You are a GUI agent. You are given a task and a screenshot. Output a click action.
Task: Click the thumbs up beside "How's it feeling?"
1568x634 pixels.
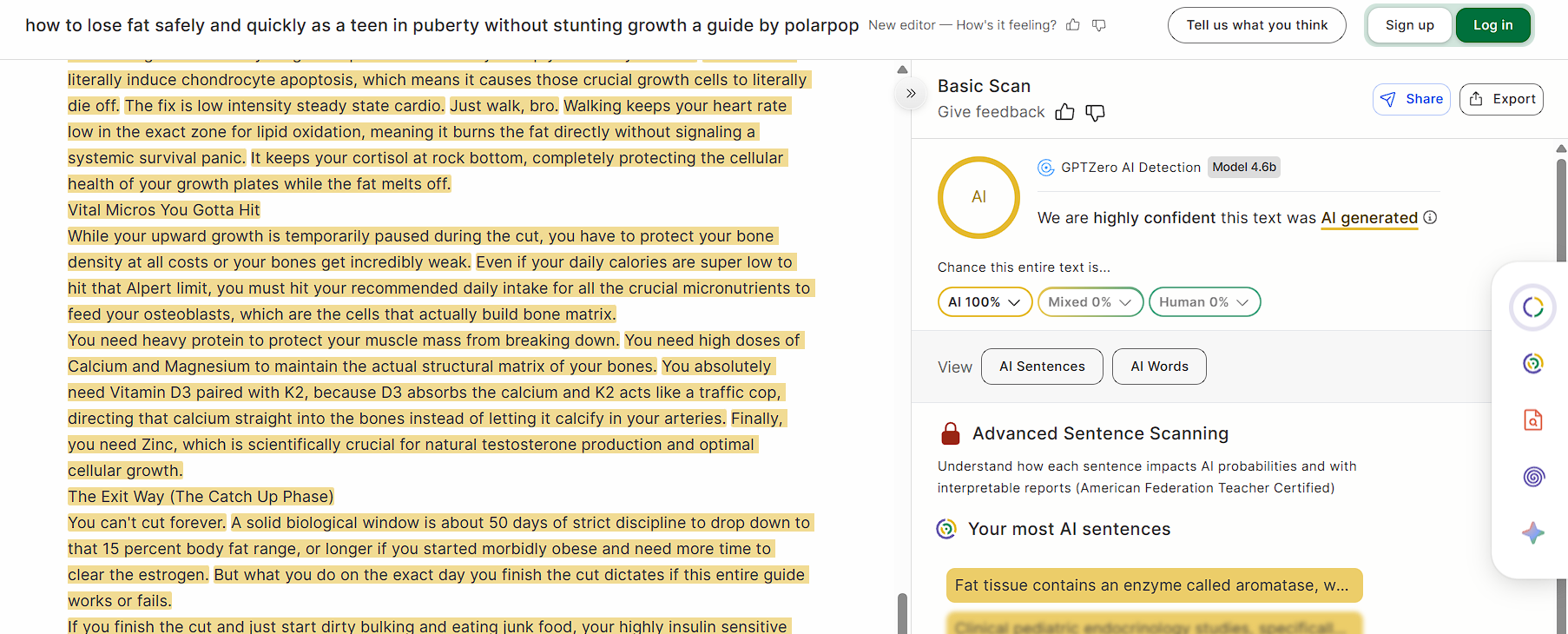[1073, 25]
